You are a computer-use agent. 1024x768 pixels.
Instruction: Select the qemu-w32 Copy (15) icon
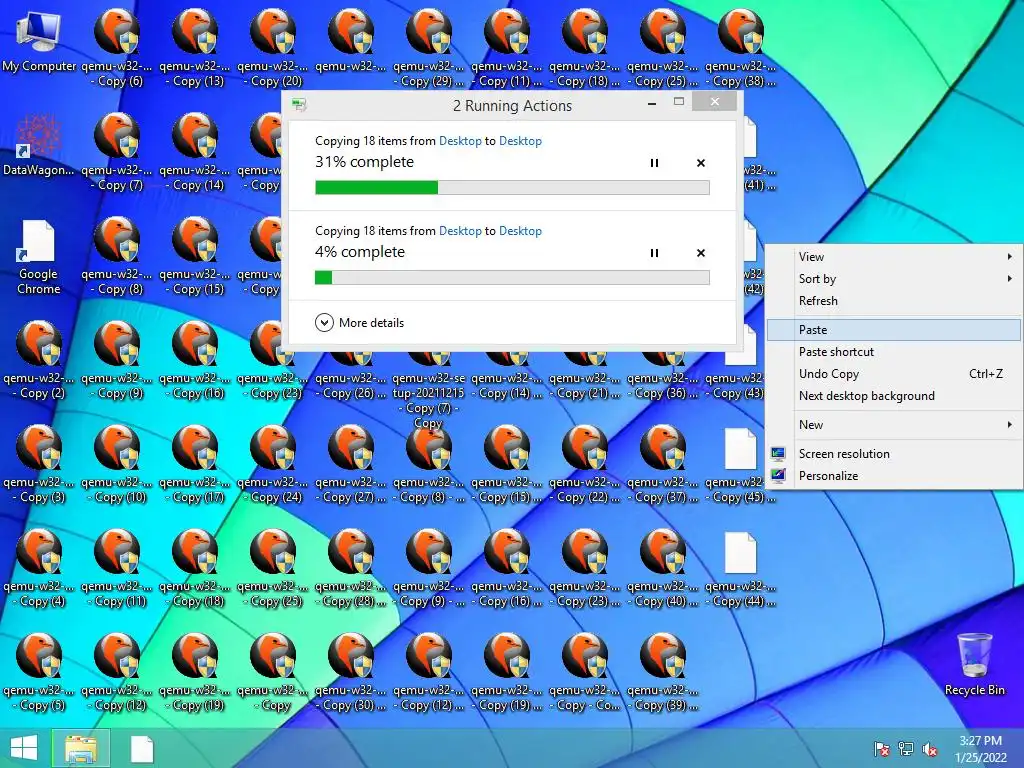[x=195, y=257]
